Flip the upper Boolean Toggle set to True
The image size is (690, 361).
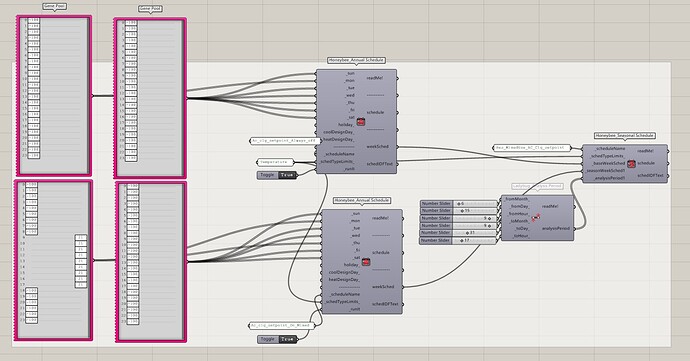point(277,175)
